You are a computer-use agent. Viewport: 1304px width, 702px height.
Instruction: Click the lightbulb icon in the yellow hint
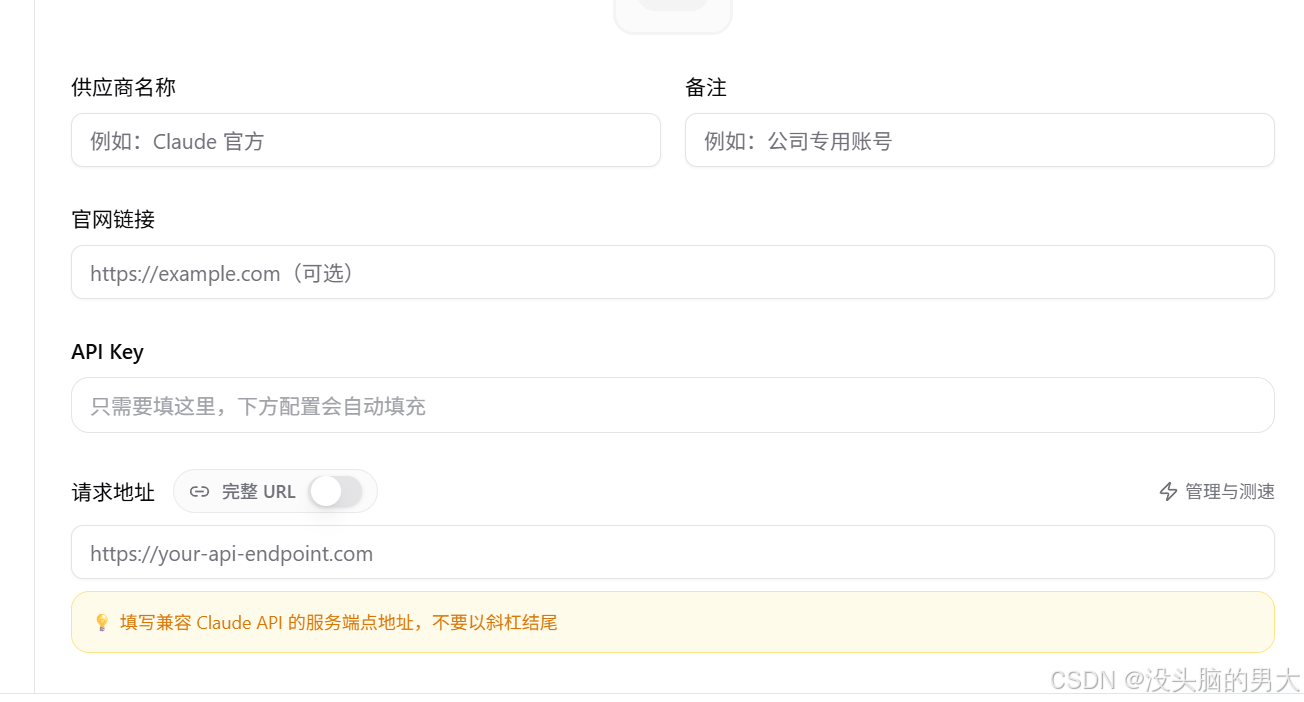point(101,622)
